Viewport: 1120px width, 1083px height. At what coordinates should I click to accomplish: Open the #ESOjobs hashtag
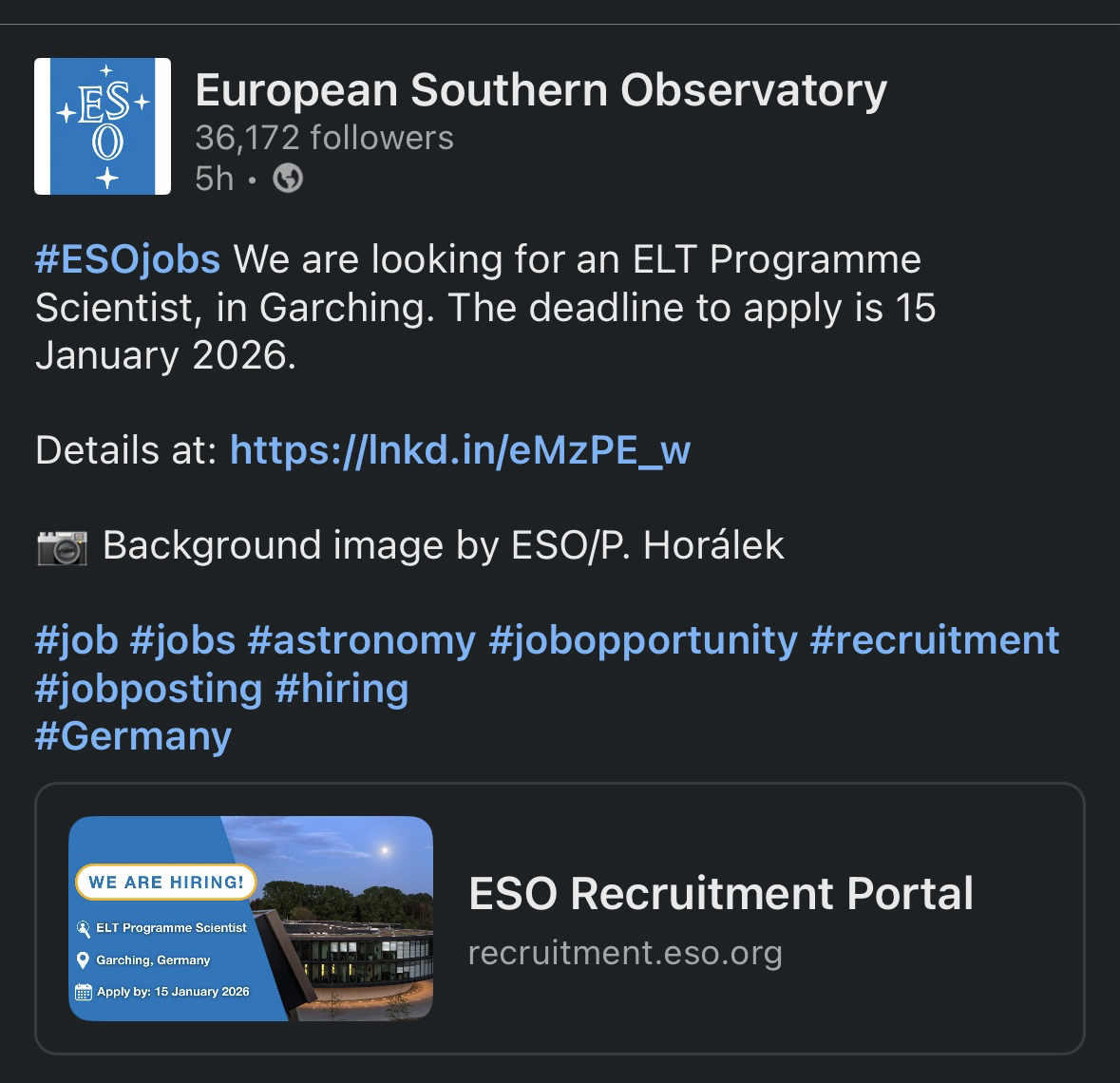coord(127,259)
